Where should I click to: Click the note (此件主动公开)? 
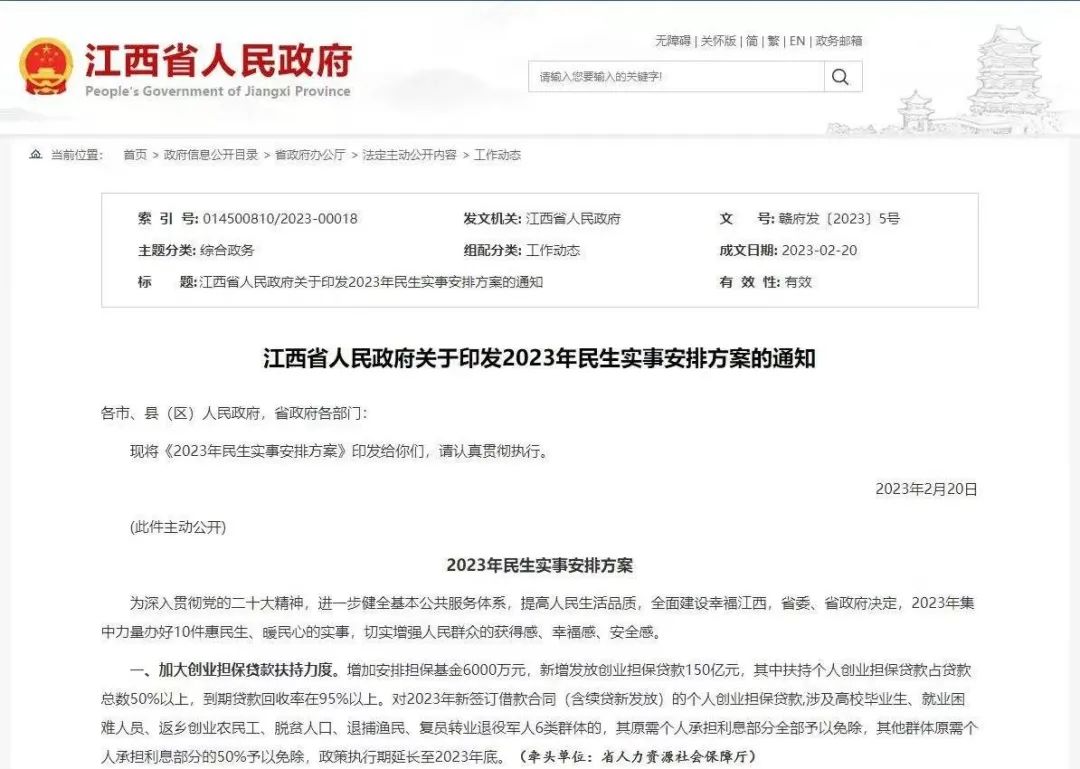tap(178, 527)
